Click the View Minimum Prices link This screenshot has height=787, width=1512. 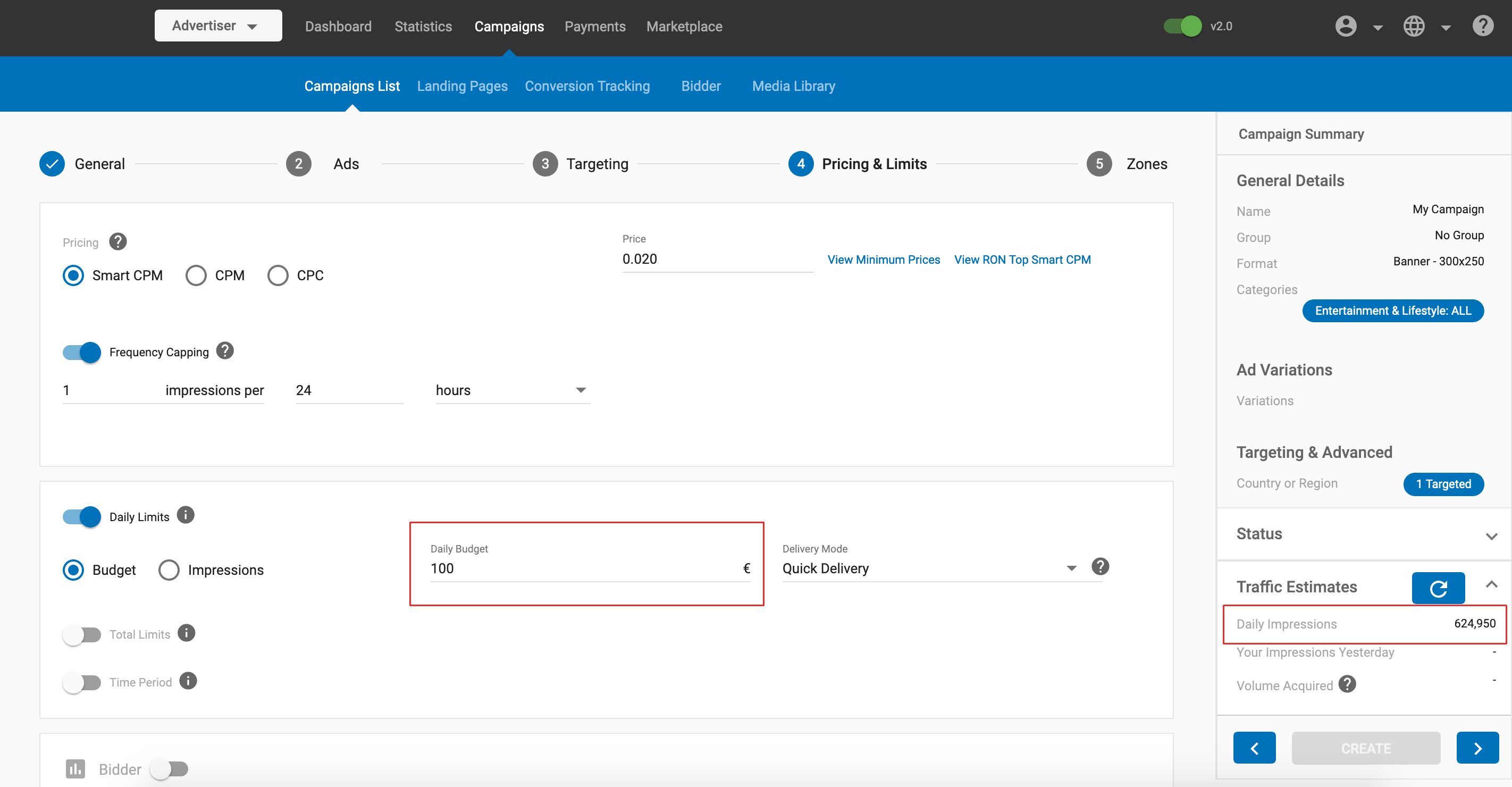pos(884,259)
